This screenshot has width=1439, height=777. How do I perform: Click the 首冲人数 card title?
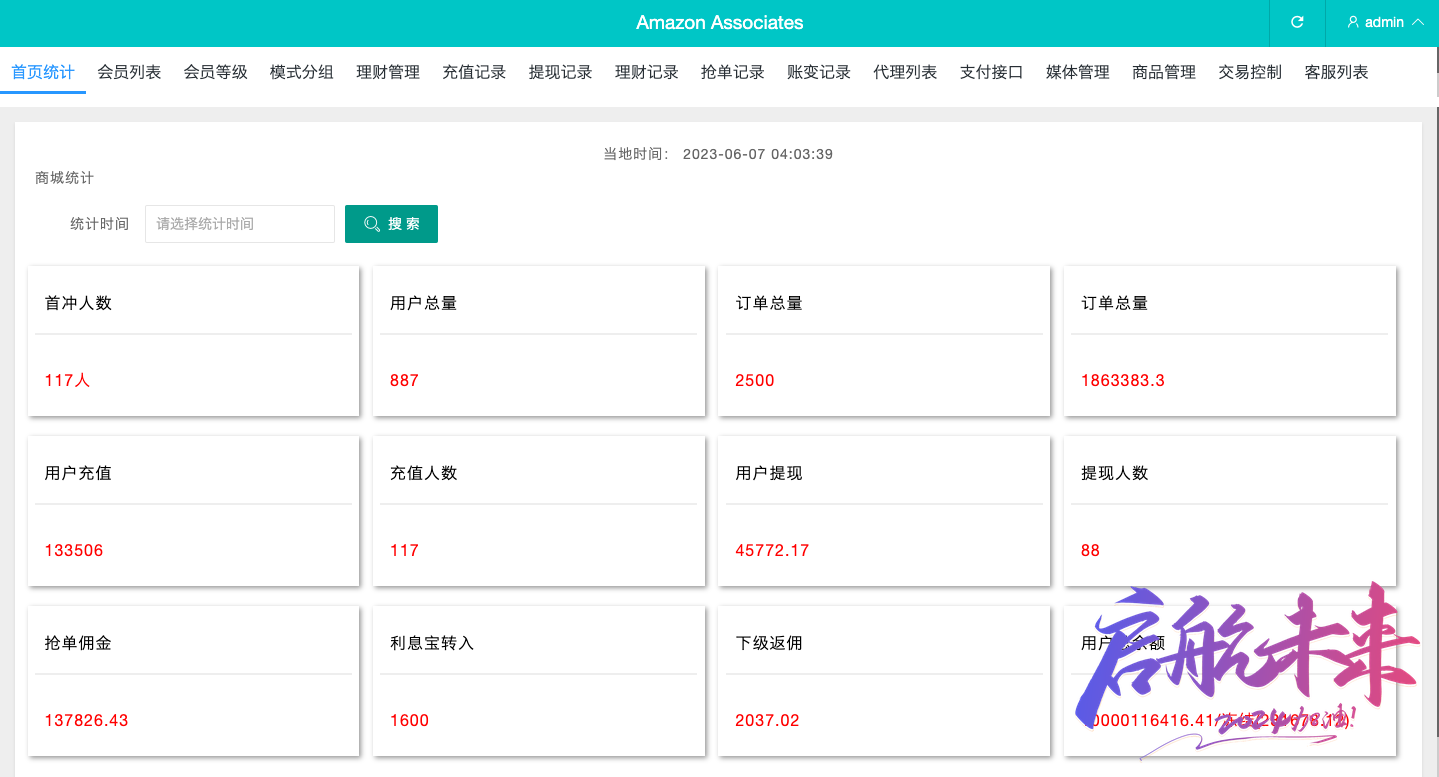78,303
